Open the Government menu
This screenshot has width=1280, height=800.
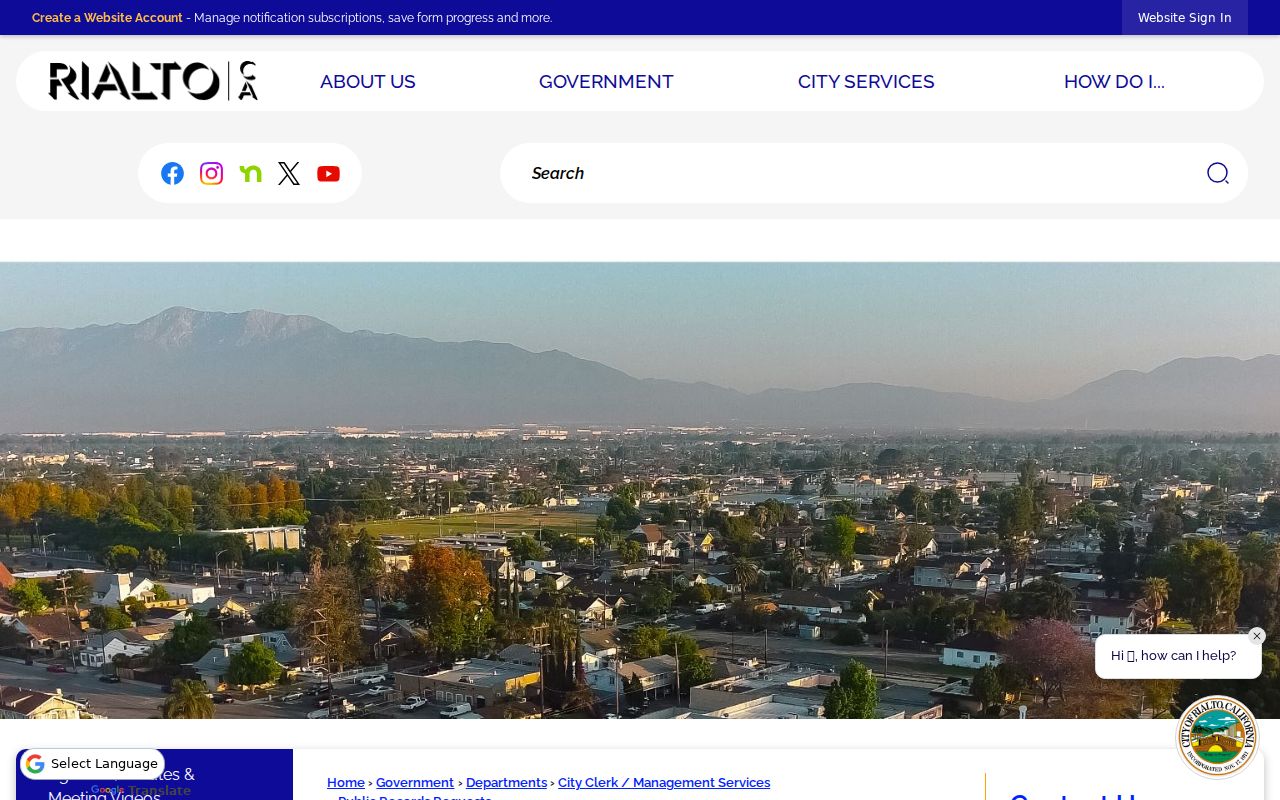(x=606, y=82)
